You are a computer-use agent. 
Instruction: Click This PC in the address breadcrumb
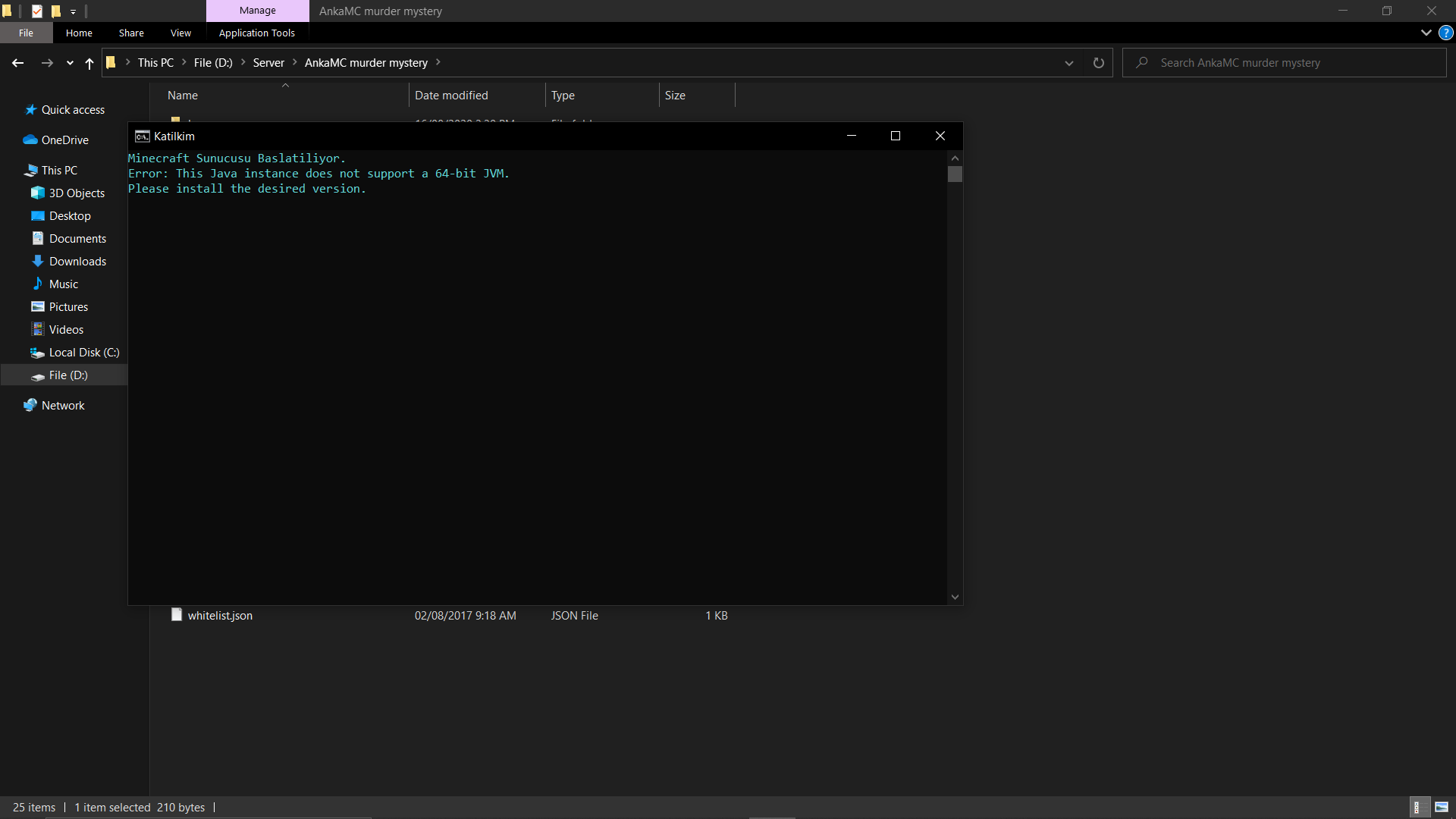pyautogui.click(x=155, y=63)
